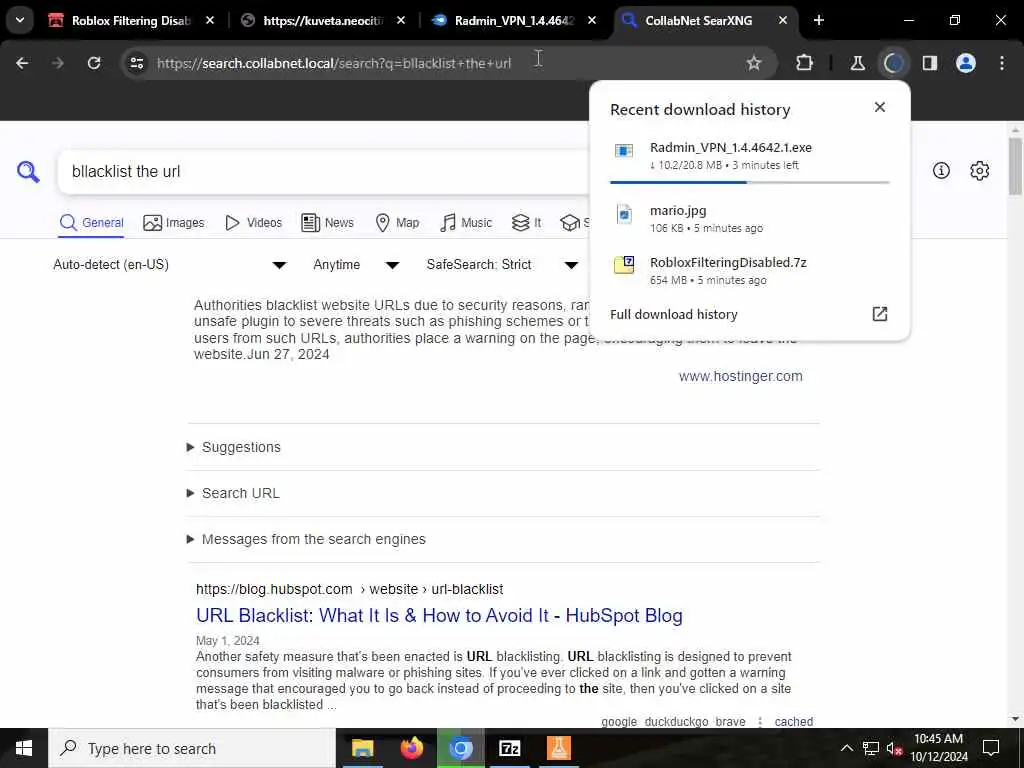The width and height of the screenshot is (1024, 768).
Task: Open the Anytime time range dropdown
Action: [x=356, y=264]
